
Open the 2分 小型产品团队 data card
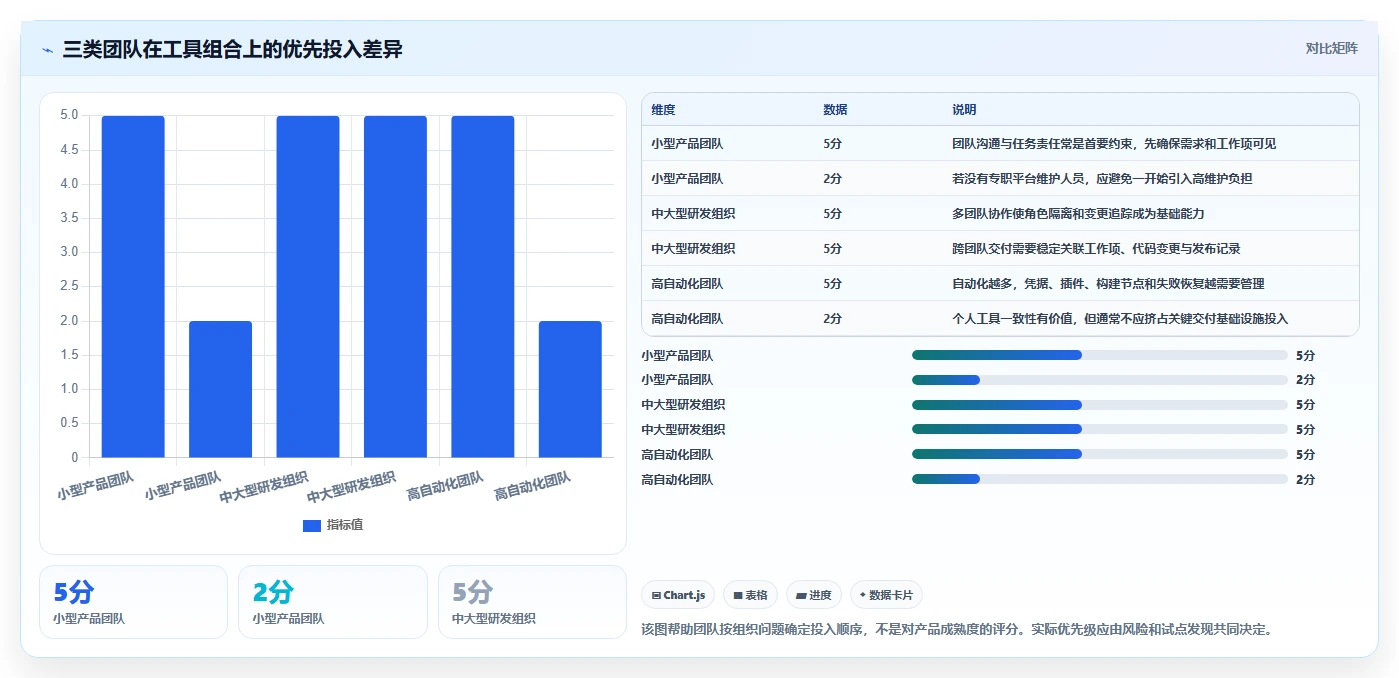coord(333,602)
